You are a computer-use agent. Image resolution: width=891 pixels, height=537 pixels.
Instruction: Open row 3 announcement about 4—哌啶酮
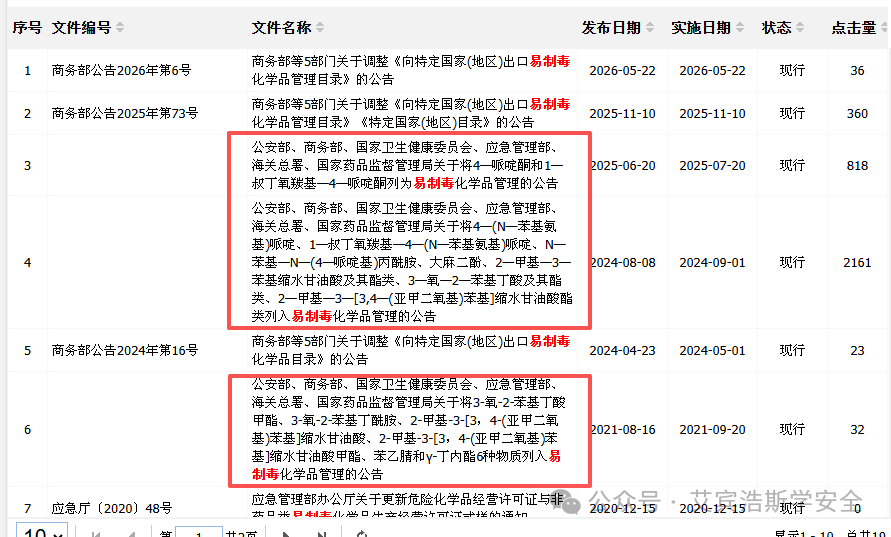(407, 165)
